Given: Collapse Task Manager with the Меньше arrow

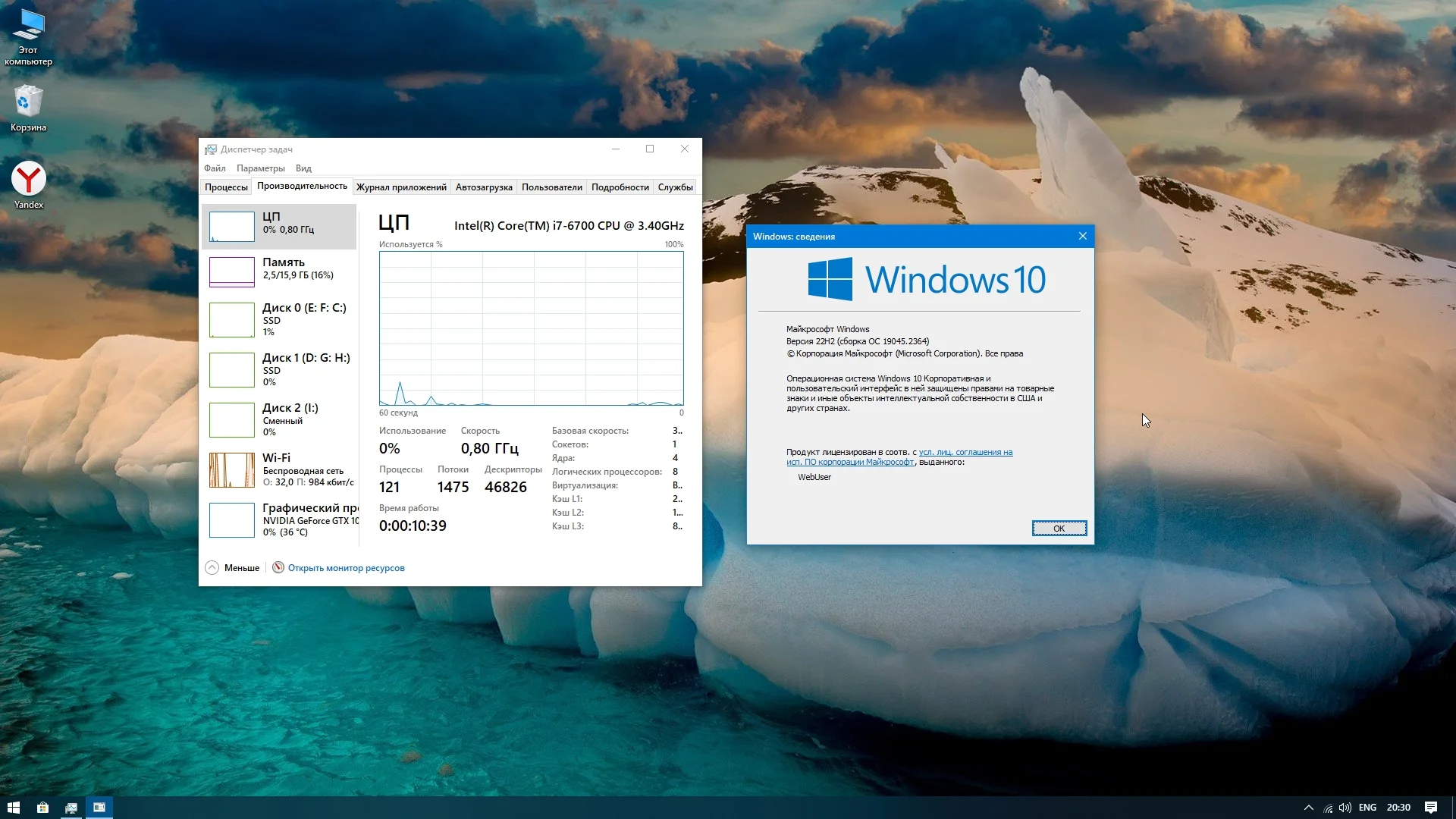Looking at the screenshot, I should click(x=212, y=567).
